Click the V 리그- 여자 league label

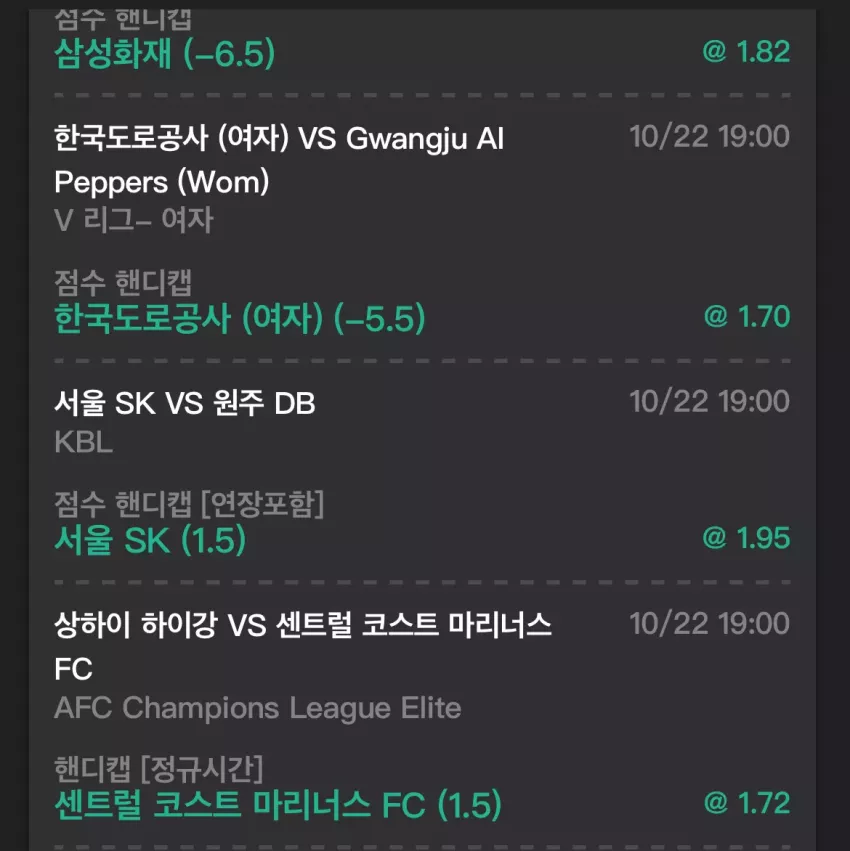pos(134,220)
